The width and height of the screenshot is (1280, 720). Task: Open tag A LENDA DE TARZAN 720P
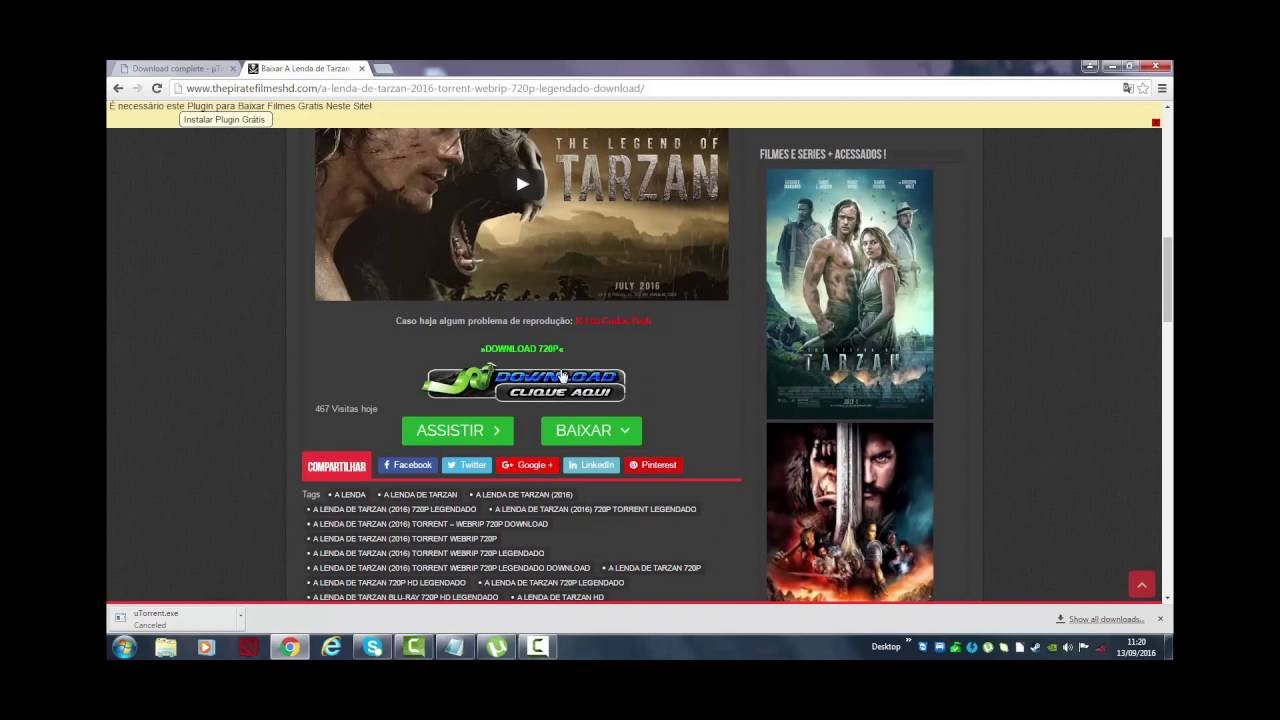tap(655, 568)
